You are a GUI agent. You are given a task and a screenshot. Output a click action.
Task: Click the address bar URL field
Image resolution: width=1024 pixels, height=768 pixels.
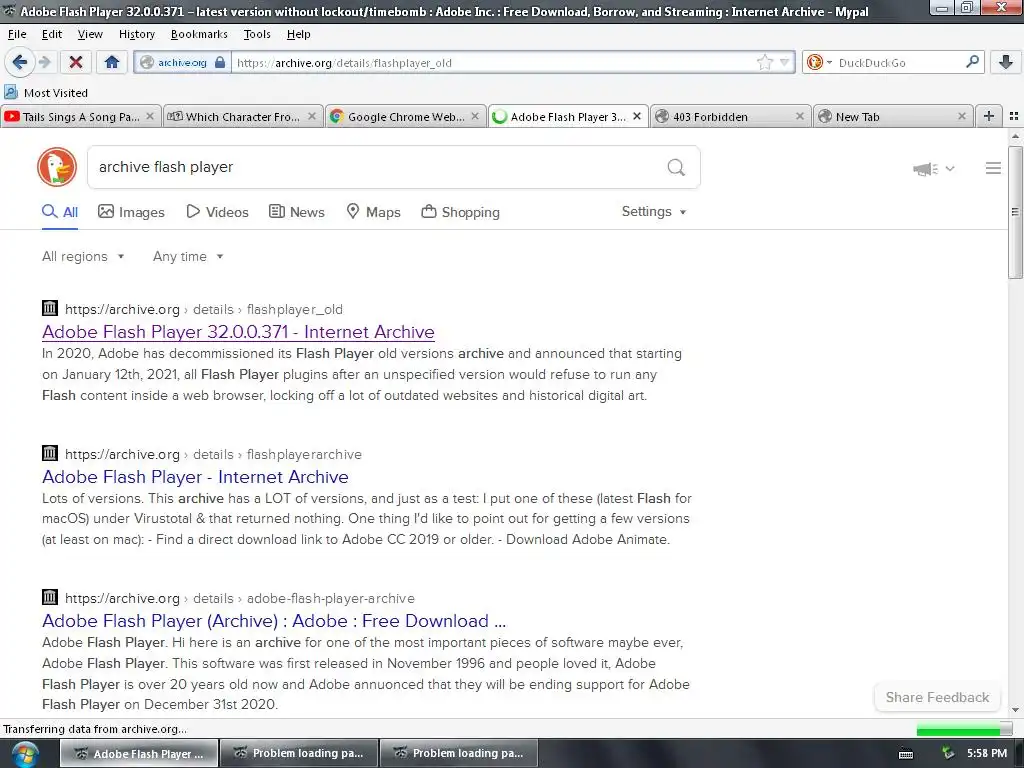point(493,63)
